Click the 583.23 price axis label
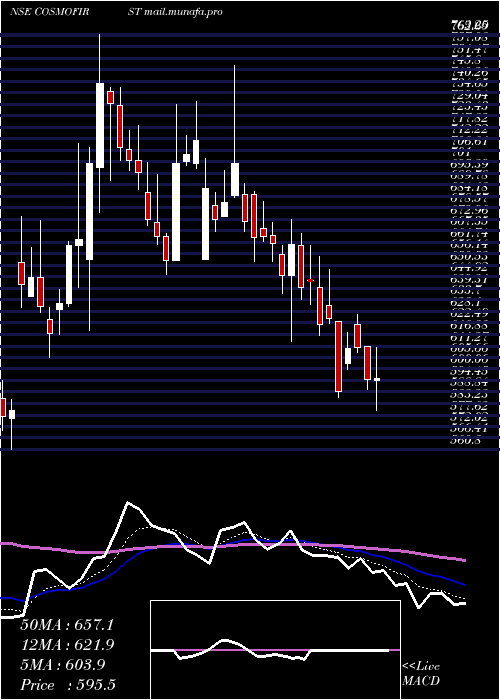500x700 pixels. pyautogui.click(x=470, y=395)
